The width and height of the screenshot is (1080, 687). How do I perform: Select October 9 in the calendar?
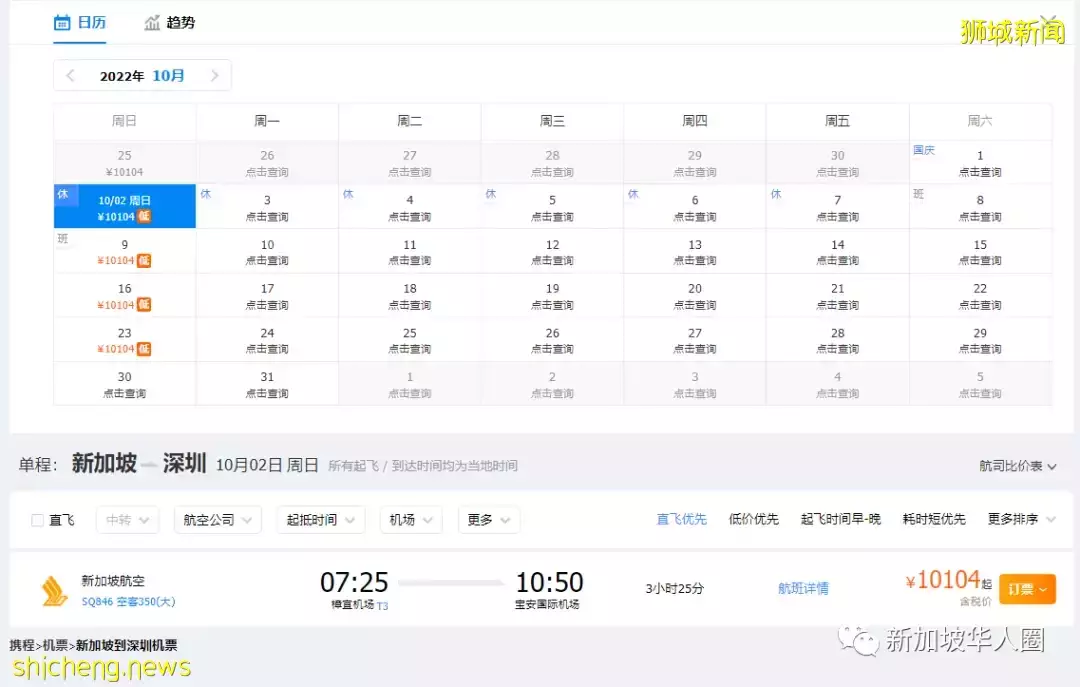(x=124, y=251)
